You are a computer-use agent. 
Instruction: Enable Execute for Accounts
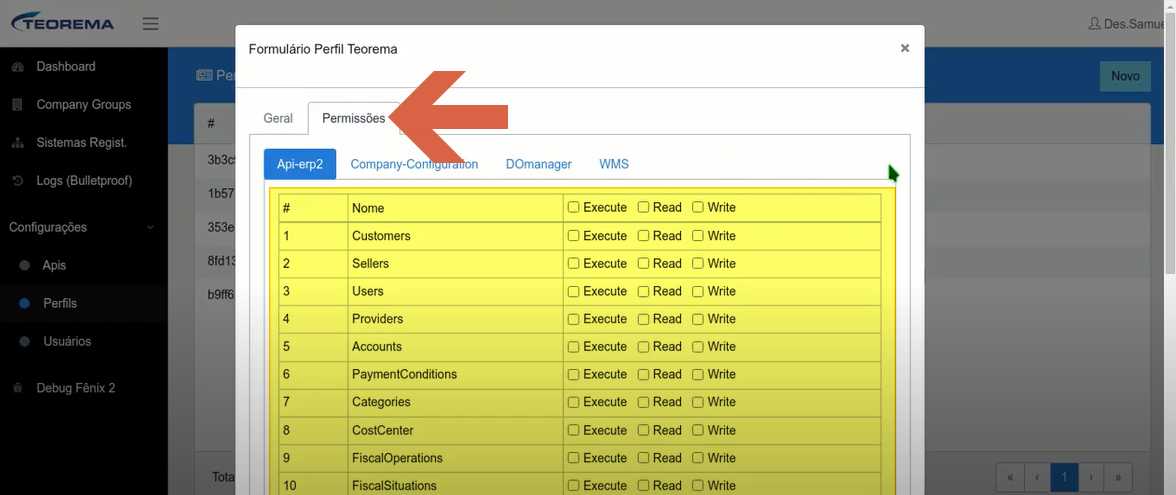[x=574, y=346]
